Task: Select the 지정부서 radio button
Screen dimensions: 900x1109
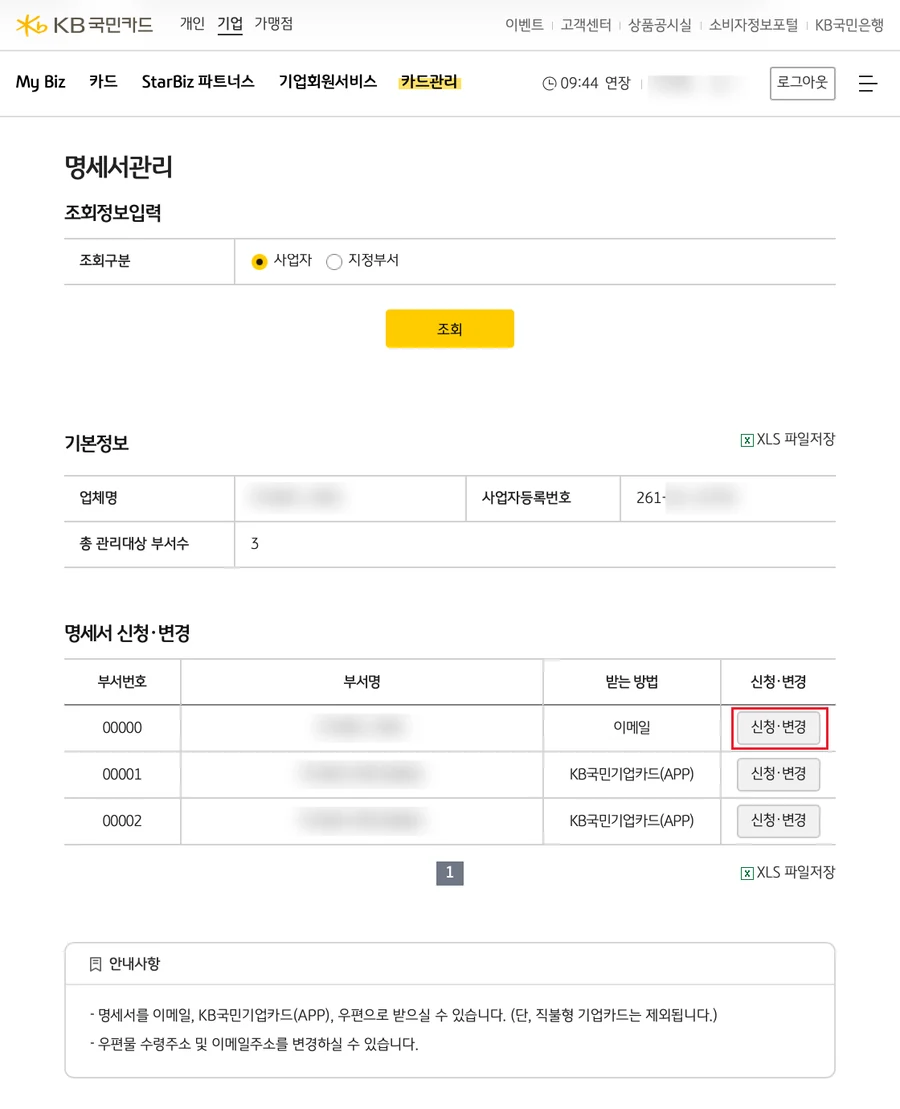Action: click(334, 262)
